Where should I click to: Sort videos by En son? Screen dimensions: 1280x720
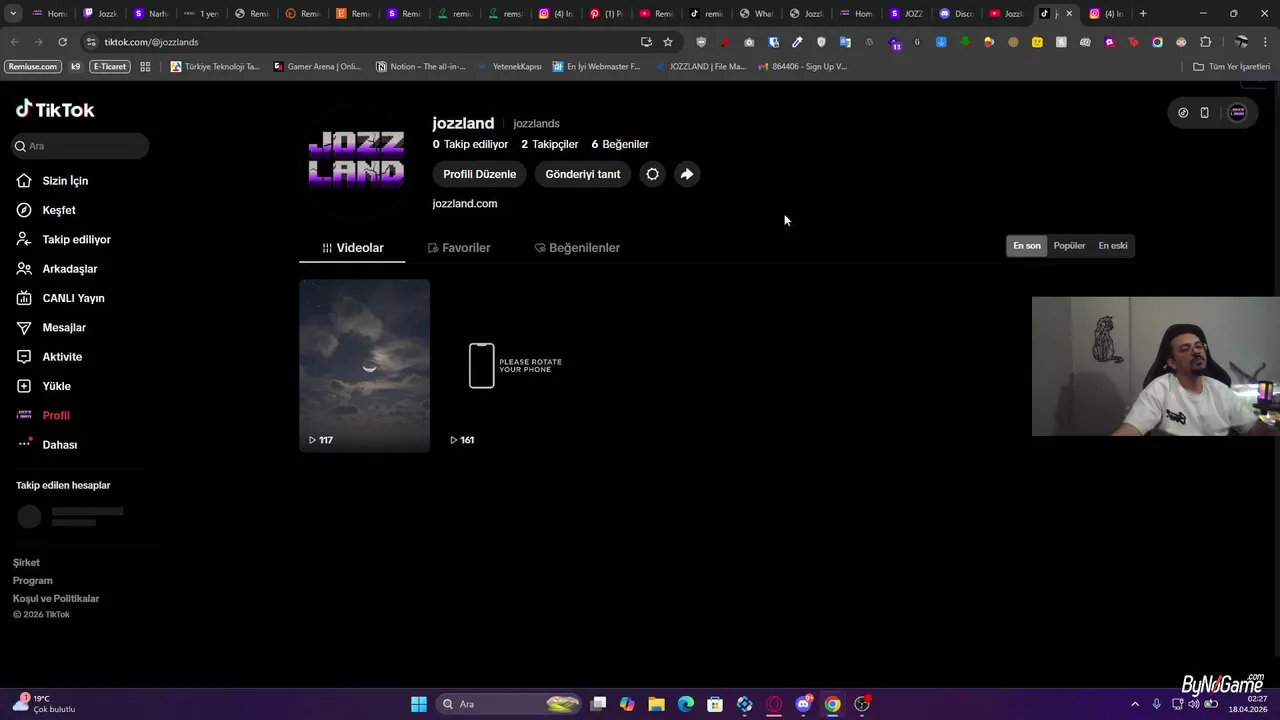click(x=1027, y=246)
